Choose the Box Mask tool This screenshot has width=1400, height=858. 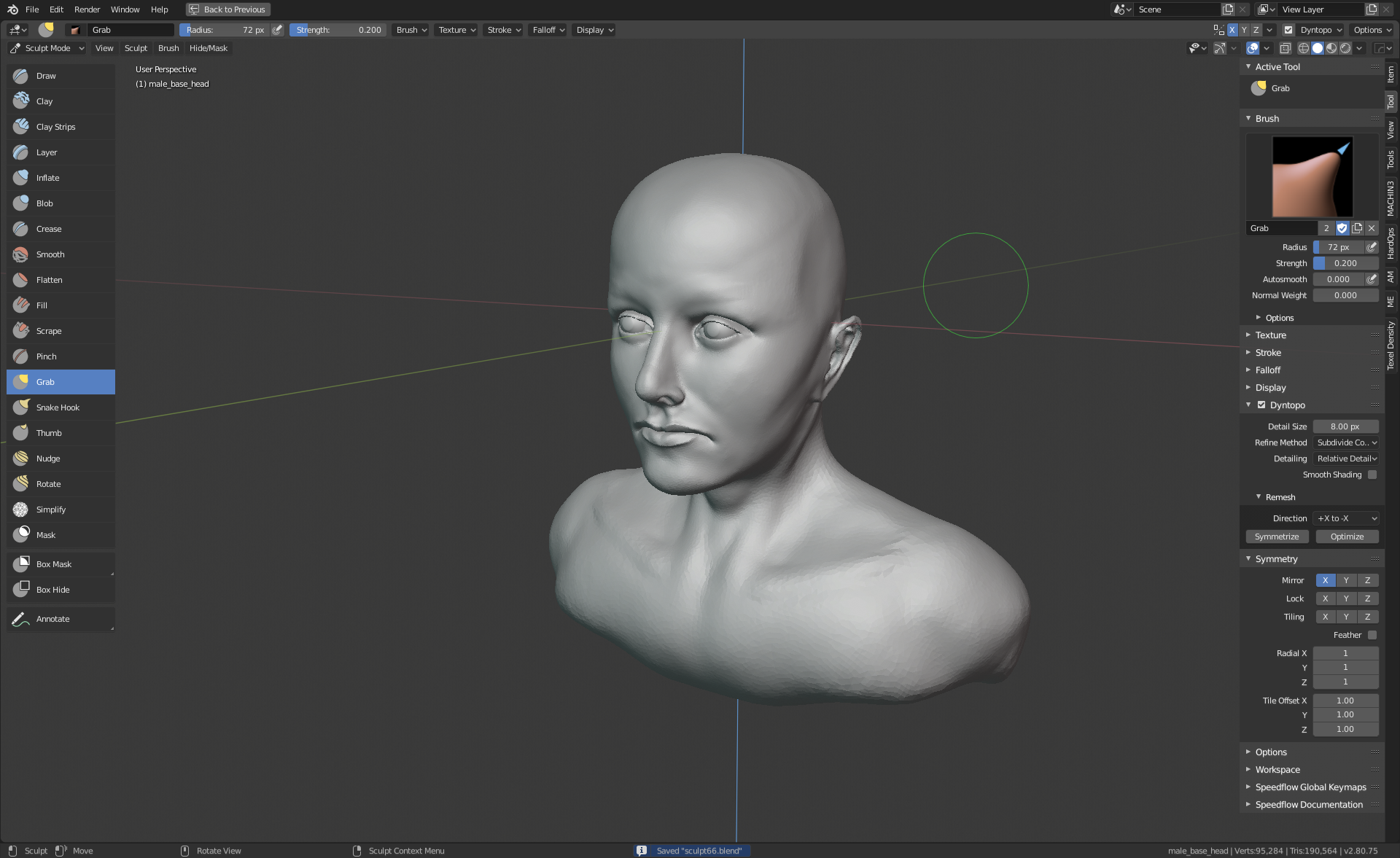coord(53,564)
